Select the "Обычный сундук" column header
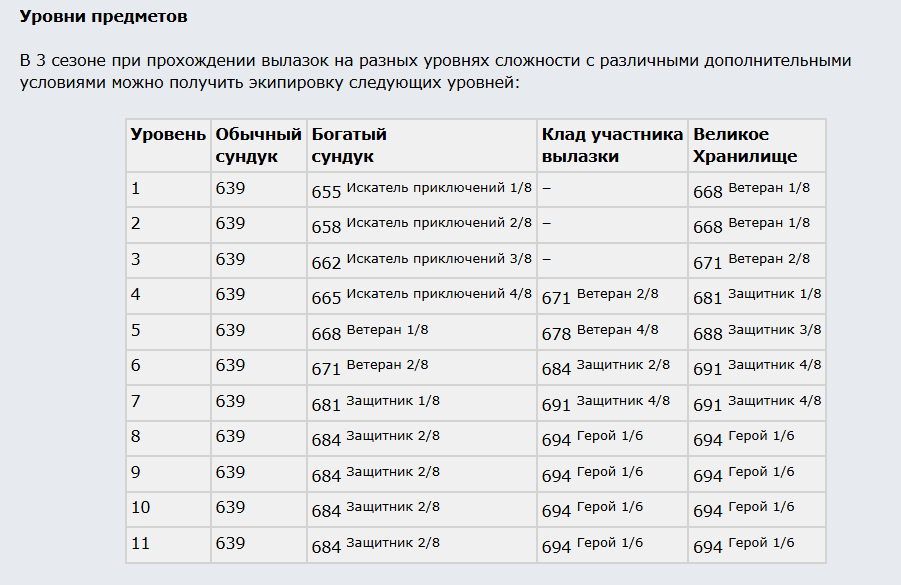Image resolution: width=901 pixels, height=585 pixels. click(x=258, y=145)
